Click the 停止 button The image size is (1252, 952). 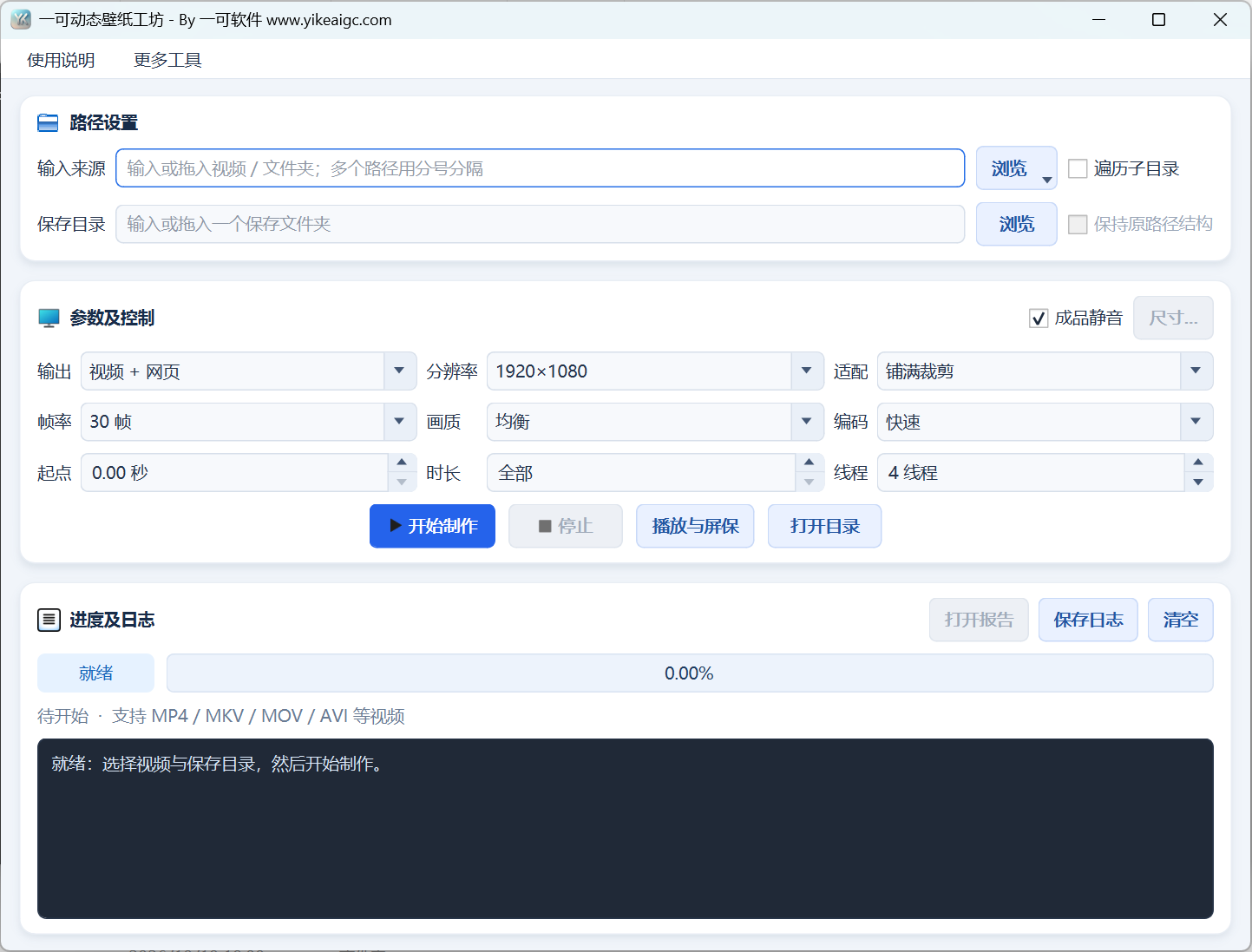click(x=566, y=526)
